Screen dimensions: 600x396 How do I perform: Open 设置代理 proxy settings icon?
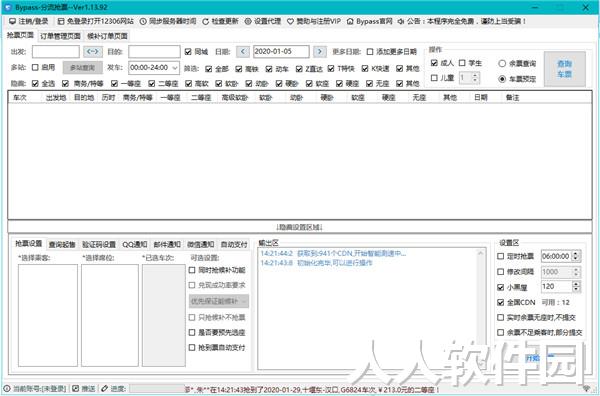pos(248,21)
